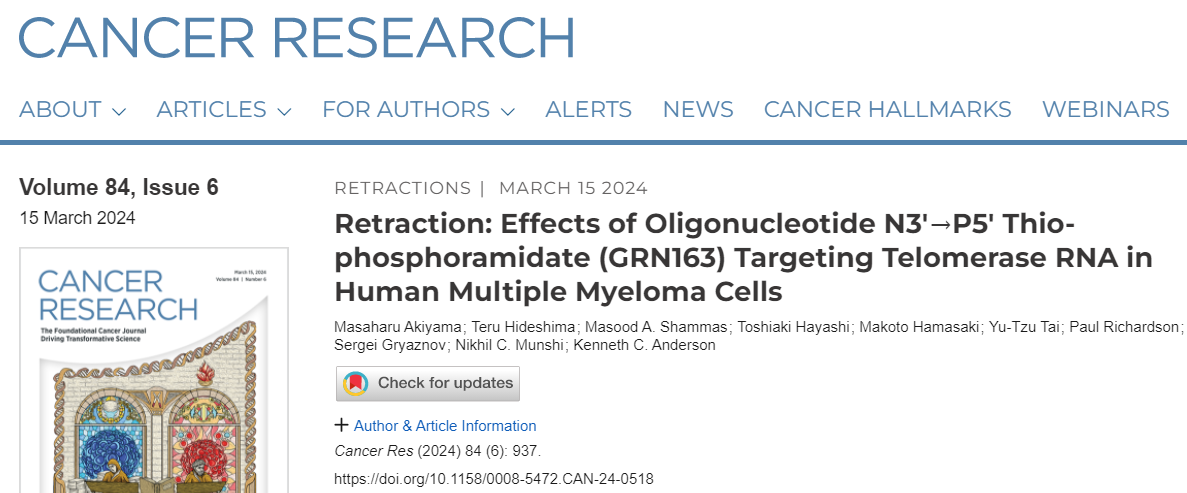
Task: Open the ALERTS menu item
Action: (588, 110)
